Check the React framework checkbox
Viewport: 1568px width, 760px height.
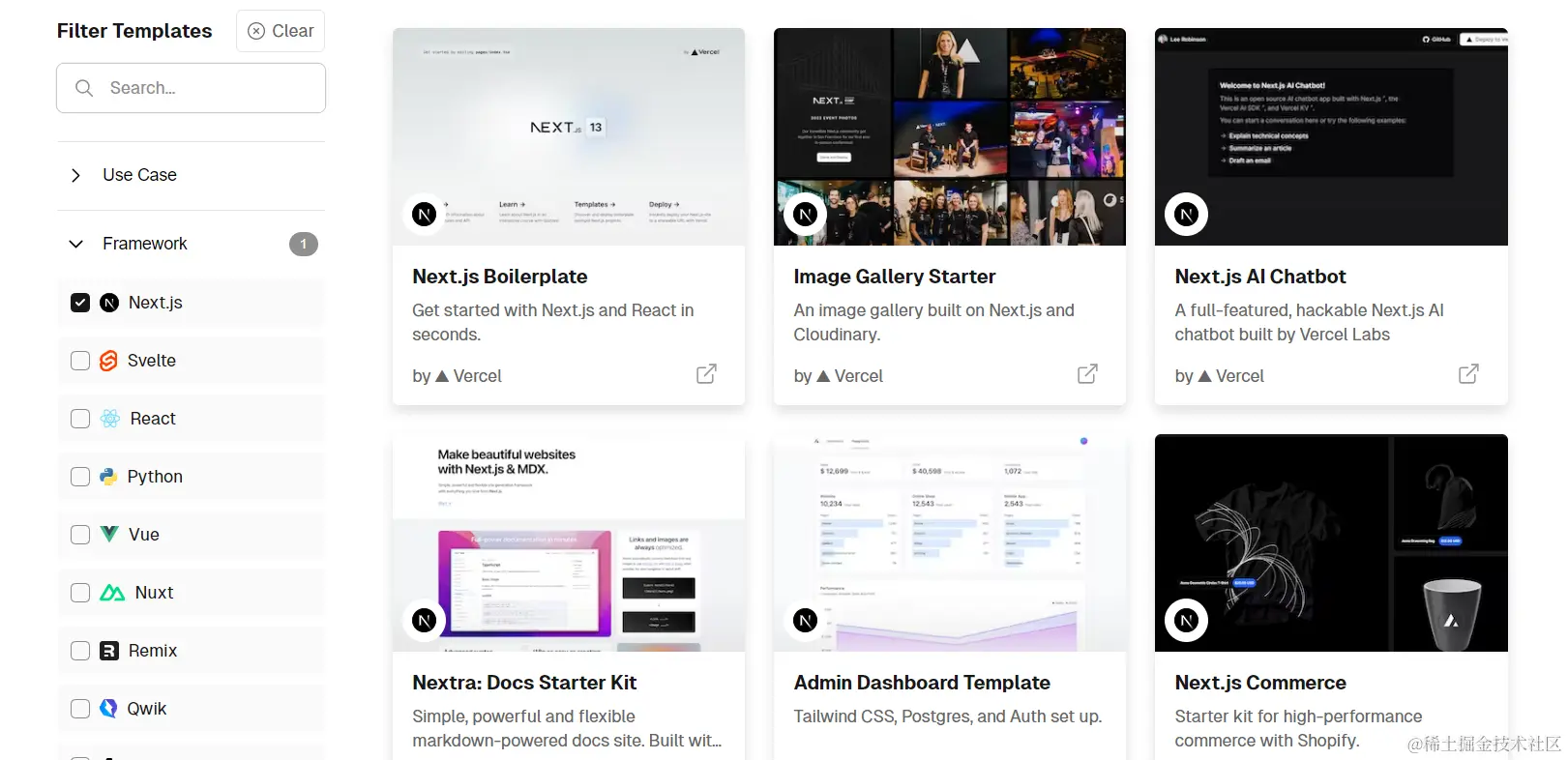(x=80, y=419)
